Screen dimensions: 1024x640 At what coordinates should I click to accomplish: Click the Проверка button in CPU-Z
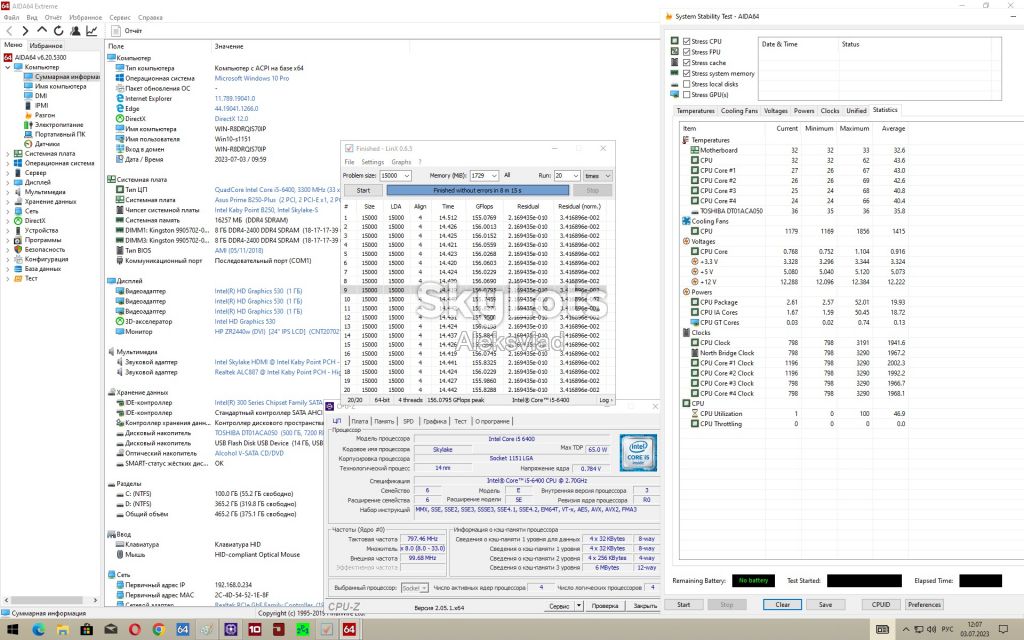pyautogui.click(x=604, y=606)
